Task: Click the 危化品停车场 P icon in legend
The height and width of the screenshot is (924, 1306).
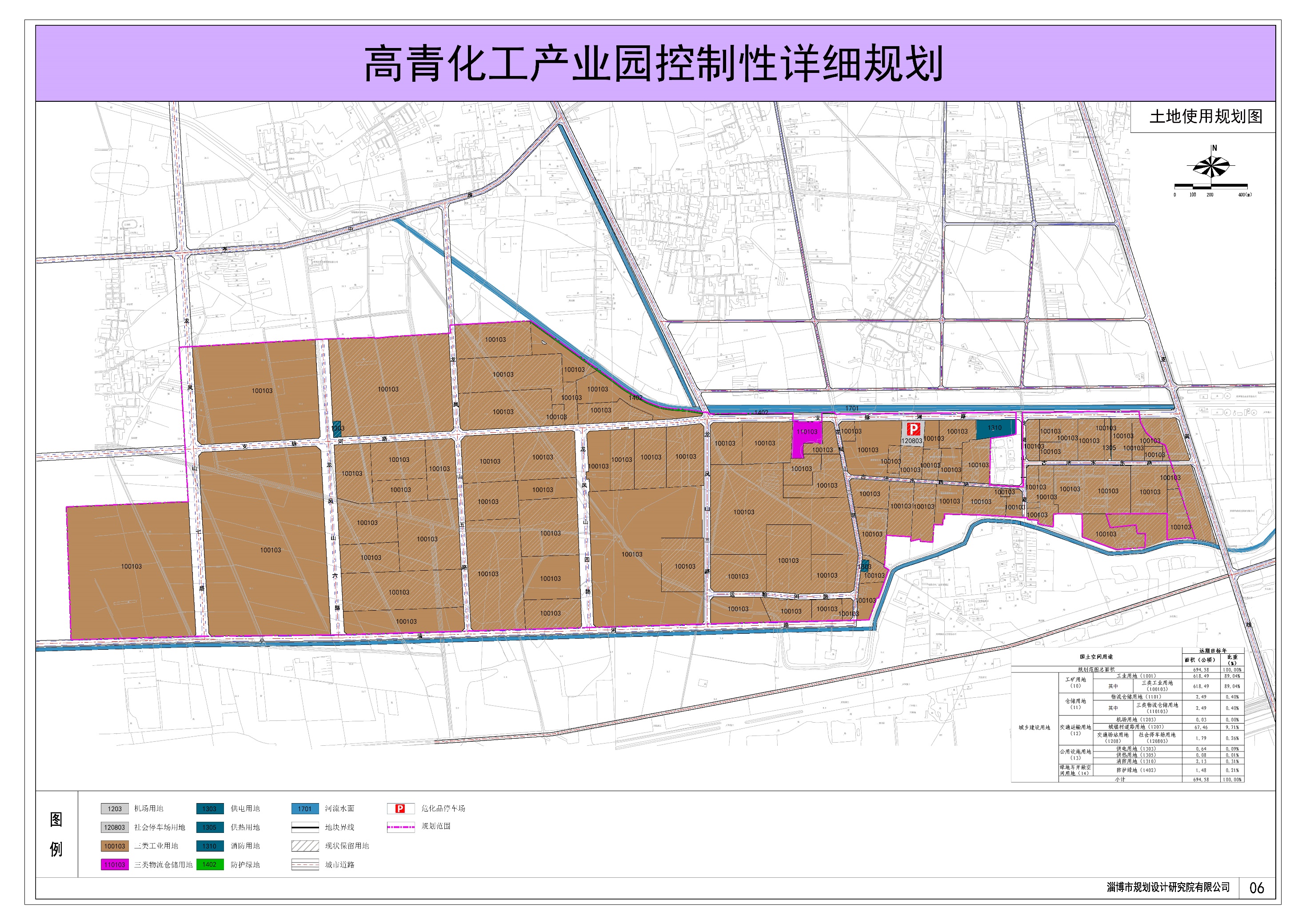Action: coord(400,808)
